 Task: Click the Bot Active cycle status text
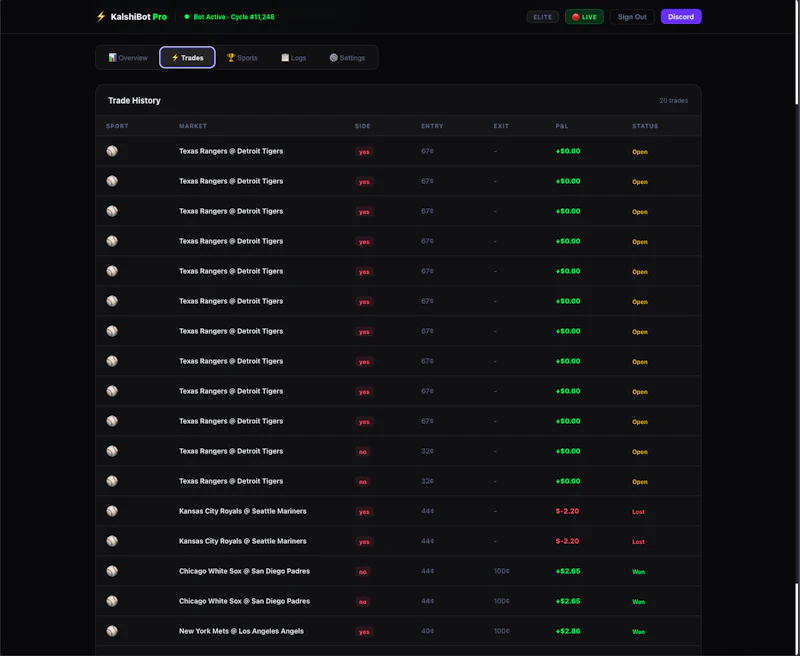[x=234, y=17]
